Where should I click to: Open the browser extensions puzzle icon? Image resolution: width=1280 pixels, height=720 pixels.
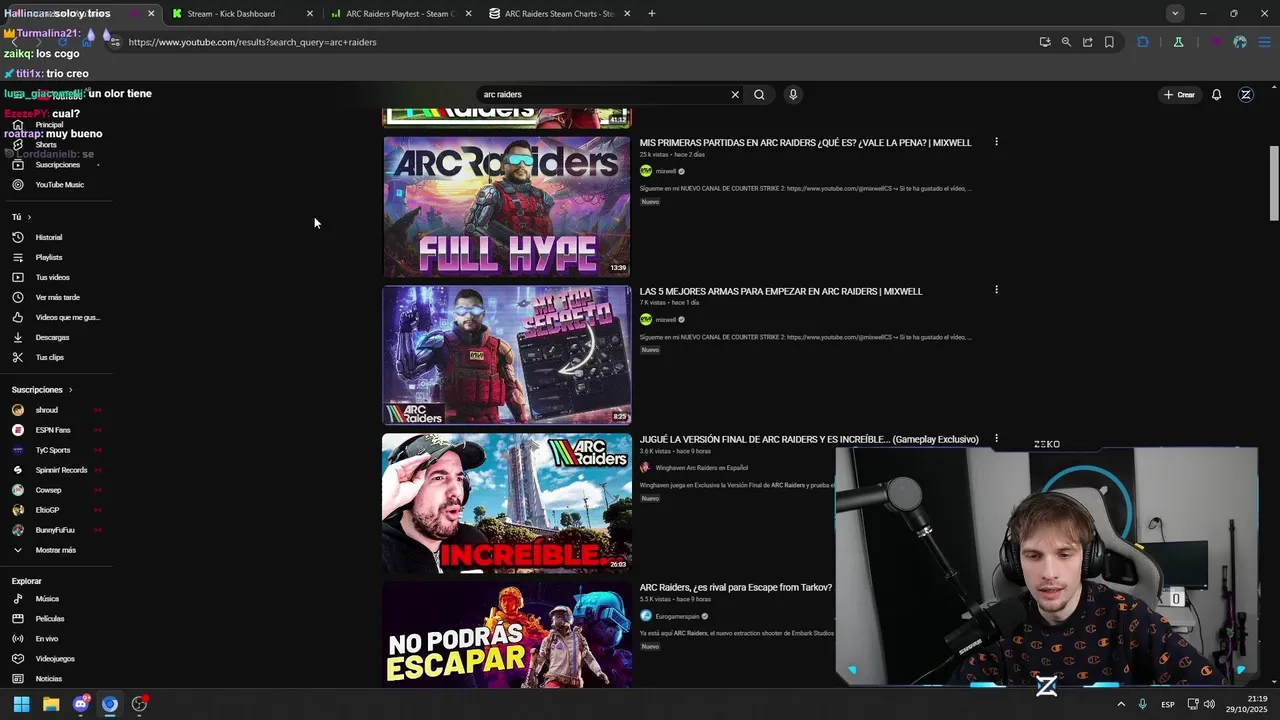pyautogui.click(x=1143, y=42)
